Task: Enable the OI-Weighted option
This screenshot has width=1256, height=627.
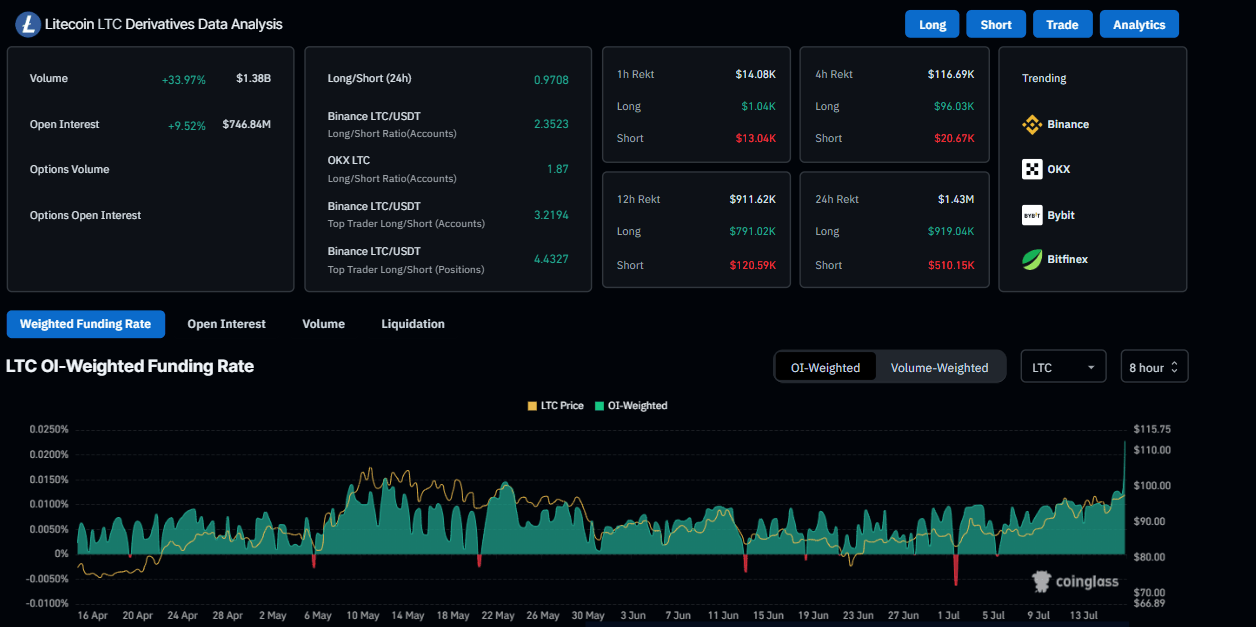Action: tap(825, 367)
